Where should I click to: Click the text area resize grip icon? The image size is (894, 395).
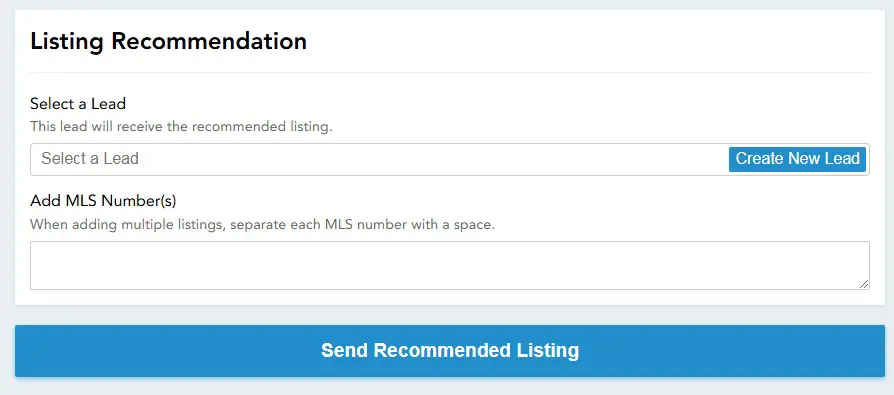[864, 284]
